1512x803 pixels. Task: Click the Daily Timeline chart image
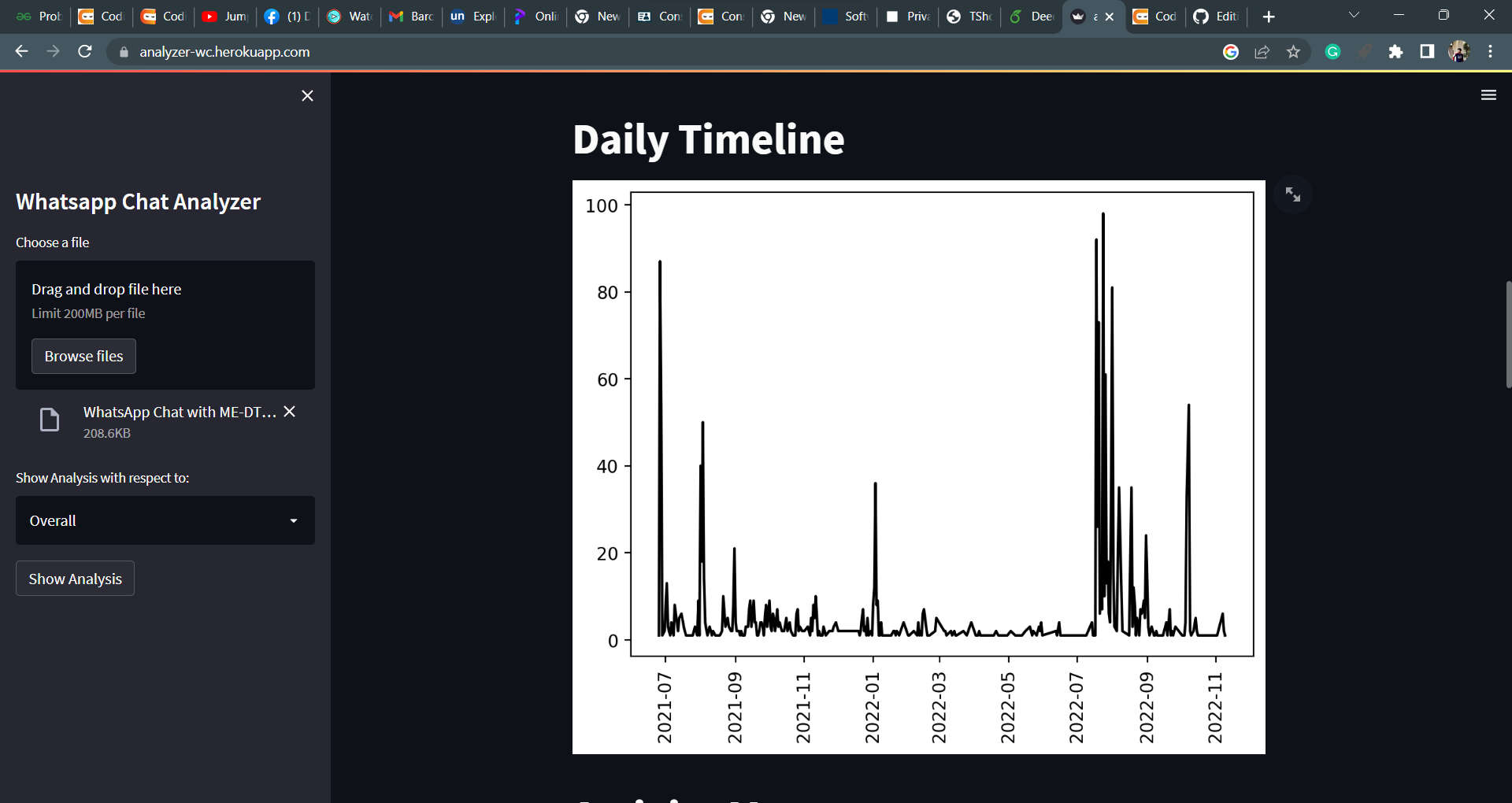click(x=918, y=467)
